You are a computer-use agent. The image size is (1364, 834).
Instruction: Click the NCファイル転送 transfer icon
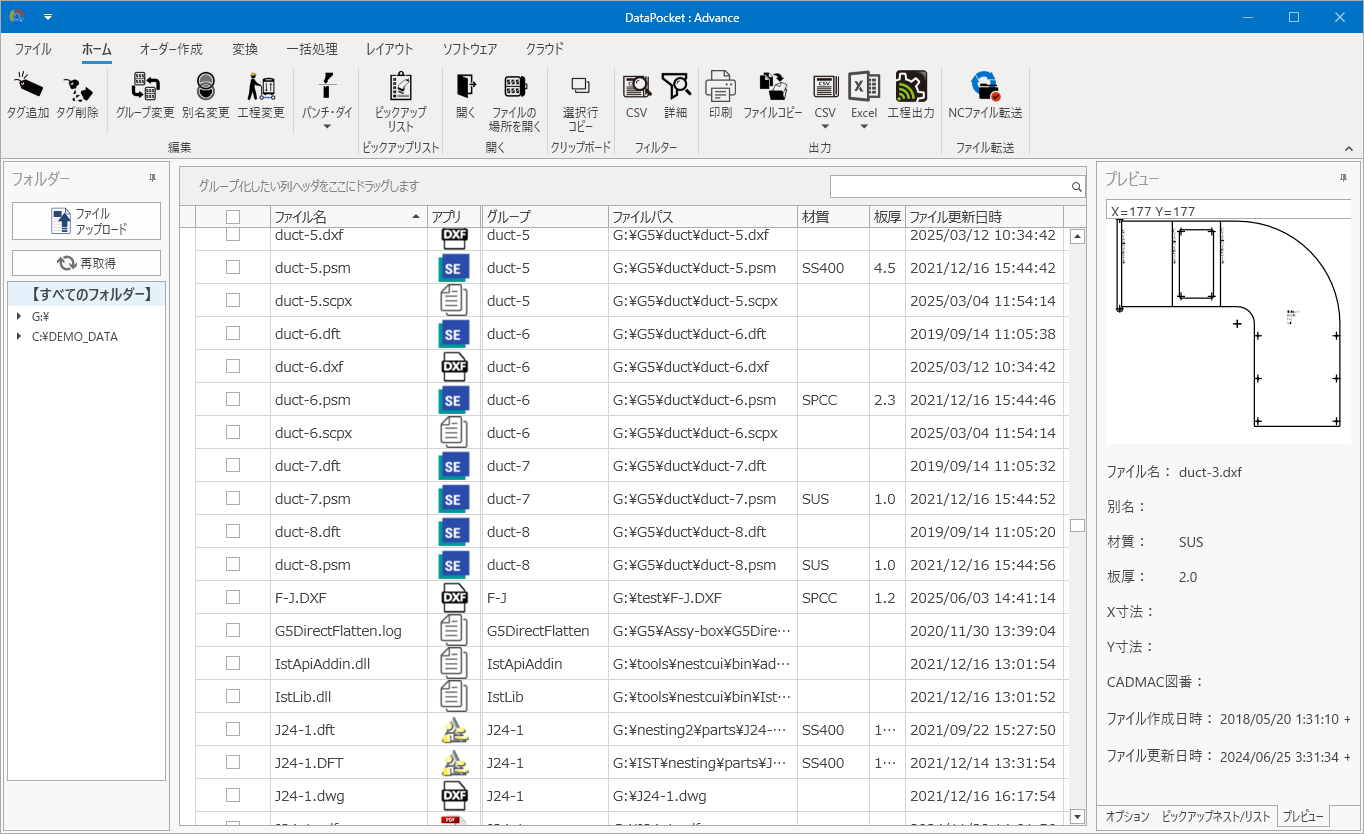click(x=985, y=87)
